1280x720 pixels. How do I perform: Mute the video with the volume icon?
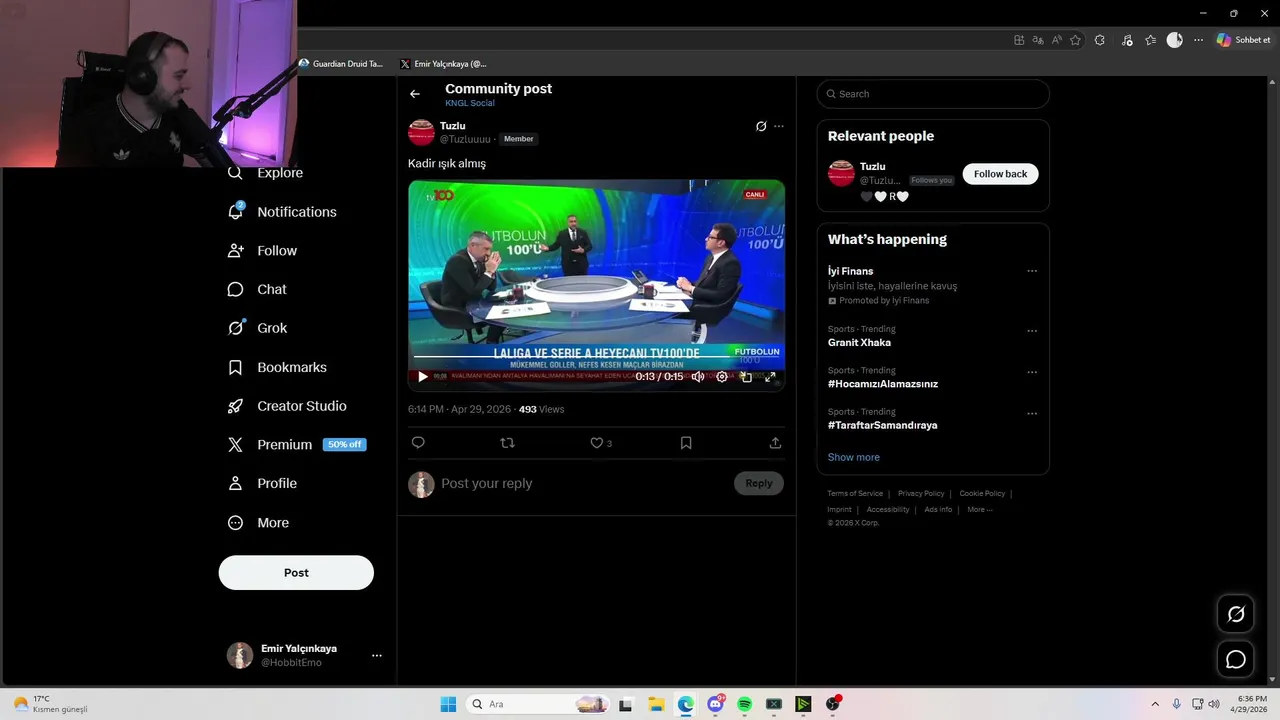pos(698,377)
